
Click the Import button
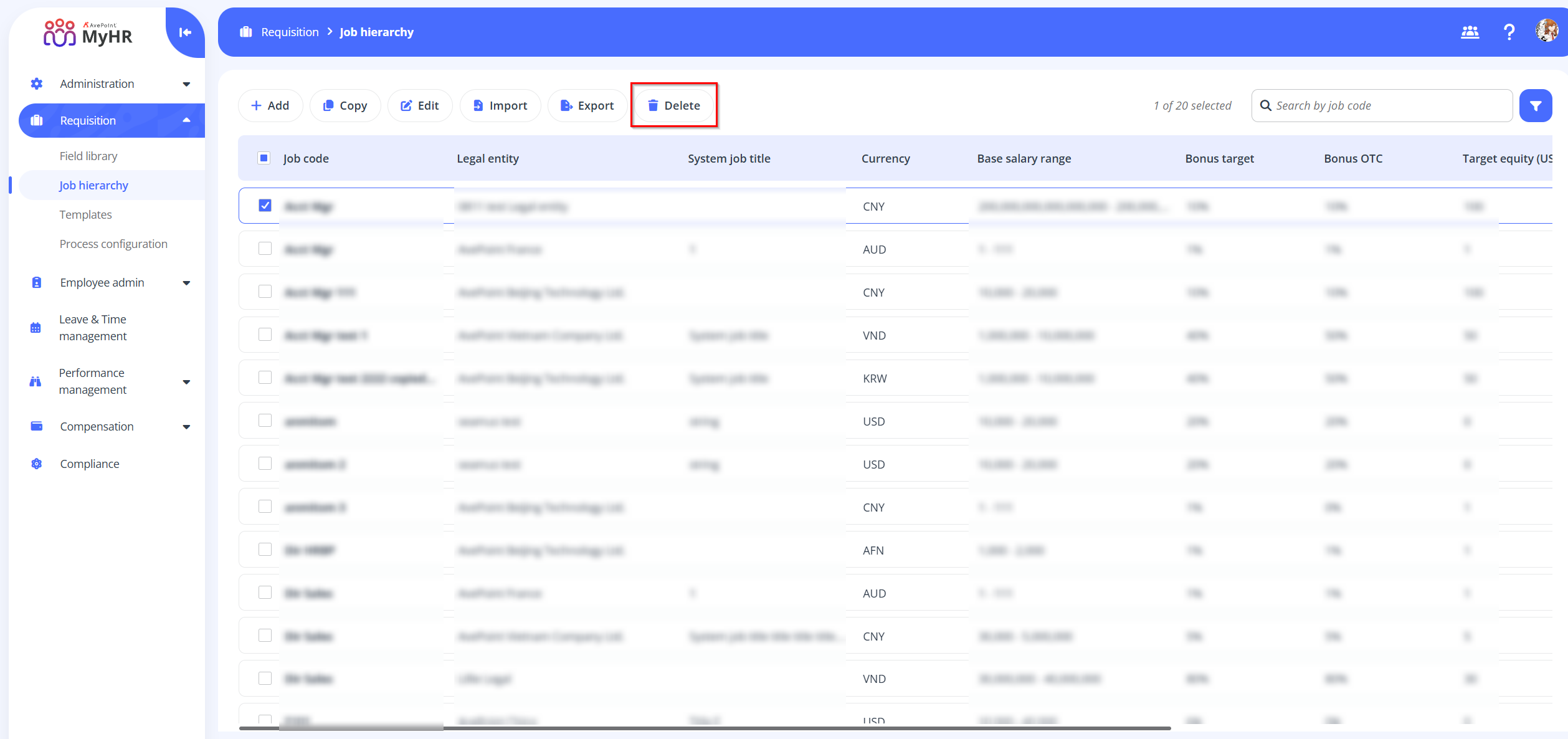(x=500, y=105)
